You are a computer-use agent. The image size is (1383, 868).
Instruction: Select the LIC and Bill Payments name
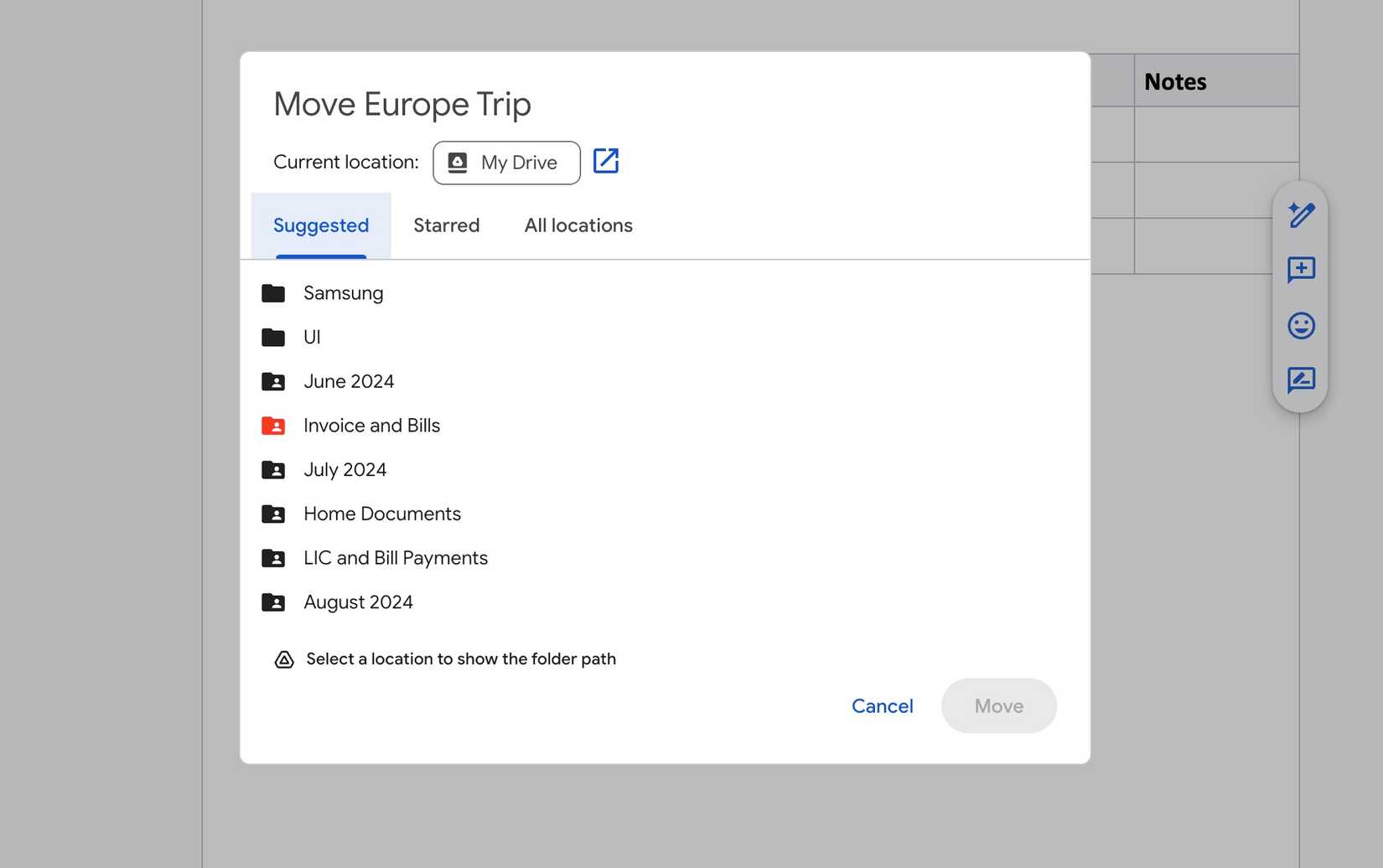pyautogui.click(x=396, y=558)
